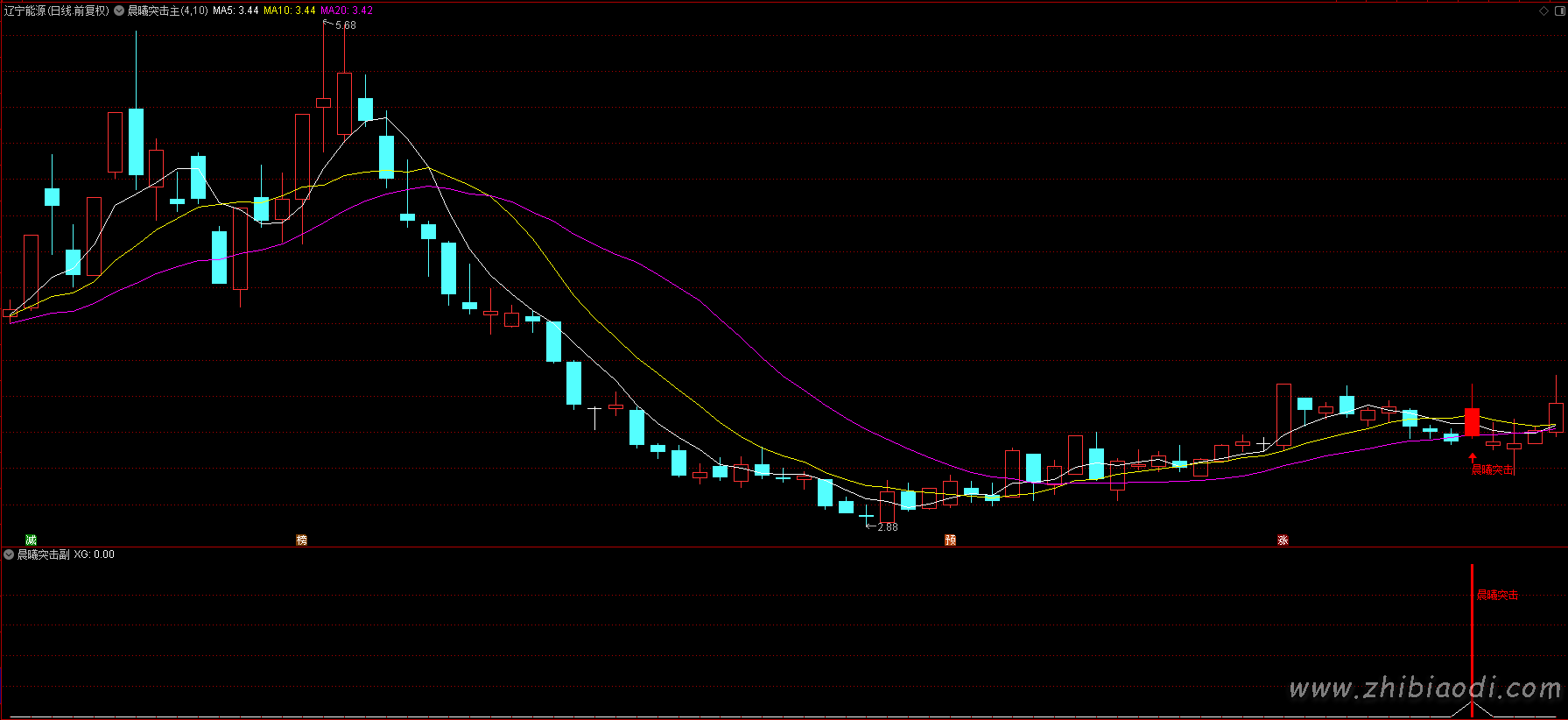The width and height of the screenshot is (1568, 720).
Task: Click the XG: 0.00 value
Action: 95,554
